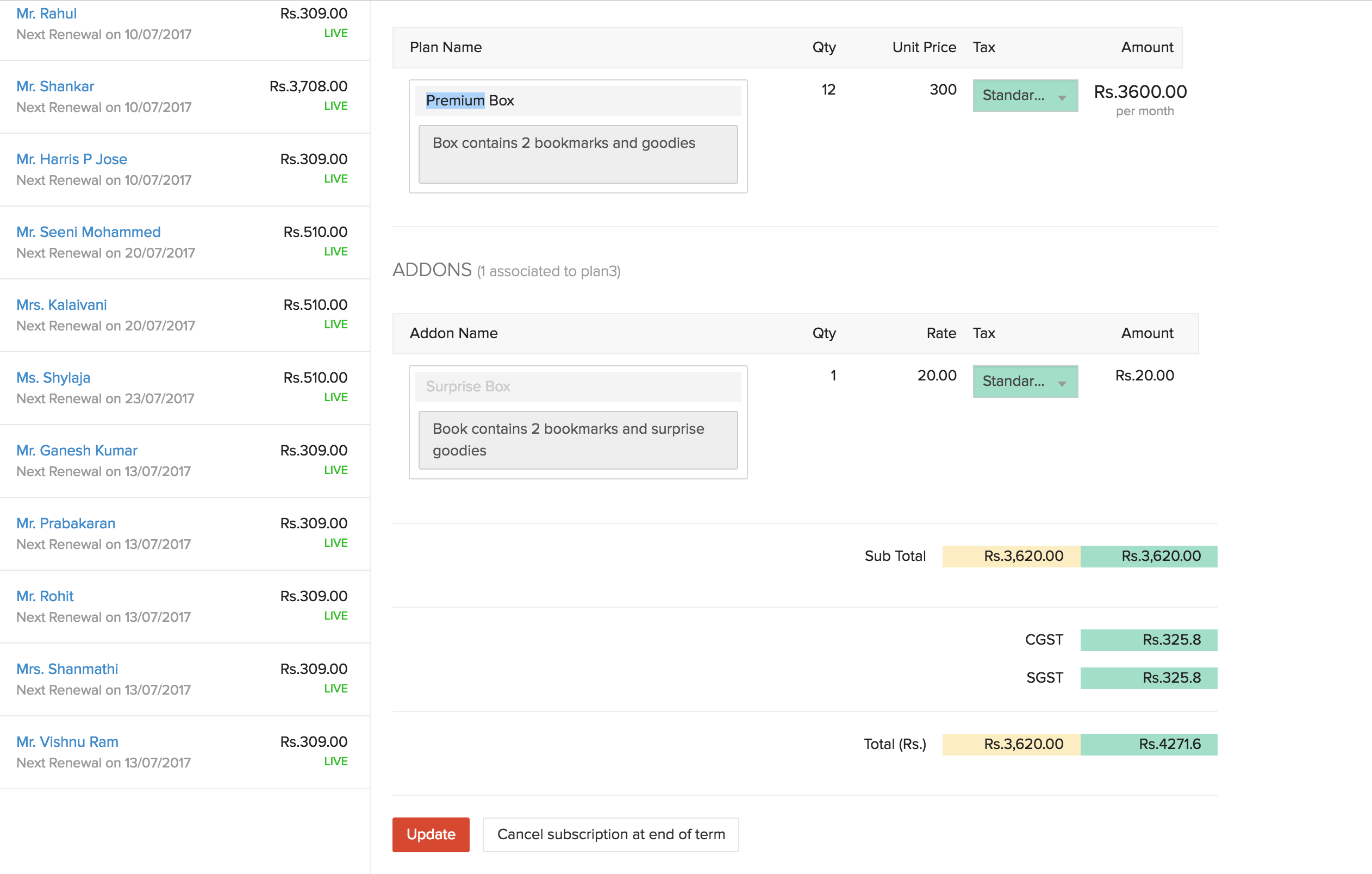Click on Mr. Rohit's name
This screenshot has width=1372, height=874.
[45, 597]
